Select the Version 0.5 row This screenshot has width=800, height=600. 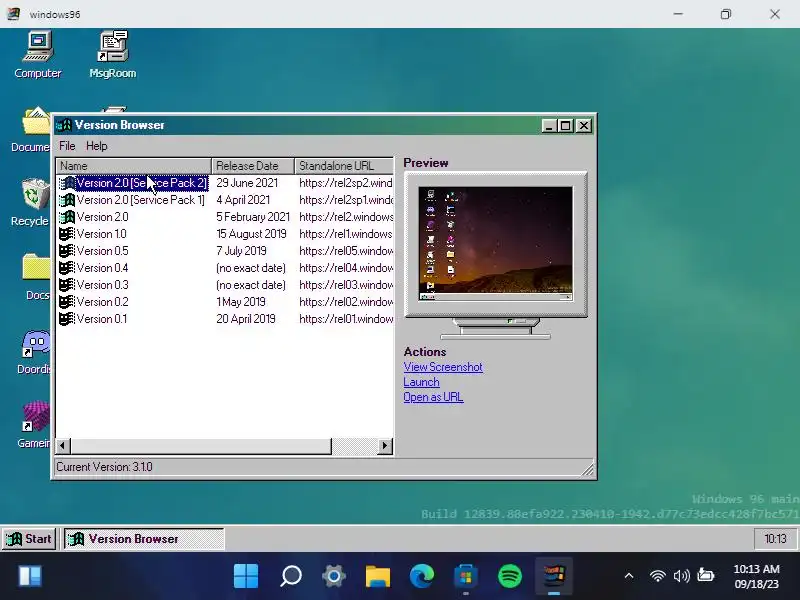coord(224,251)
